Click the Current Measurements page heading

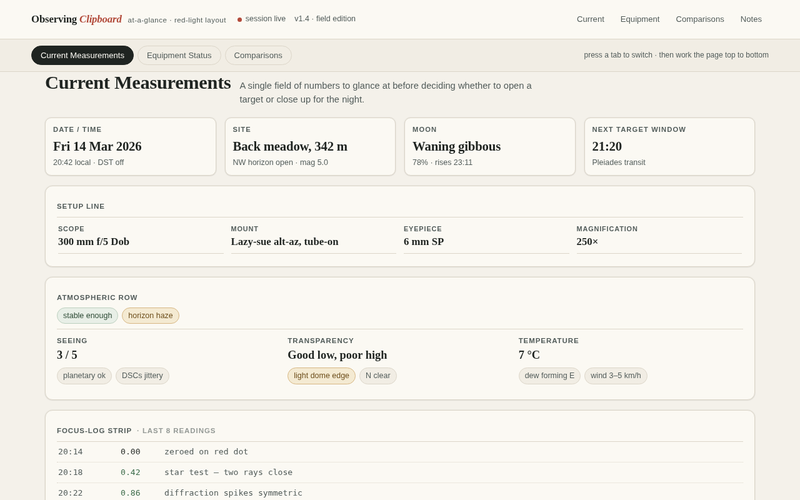(138, 83)
